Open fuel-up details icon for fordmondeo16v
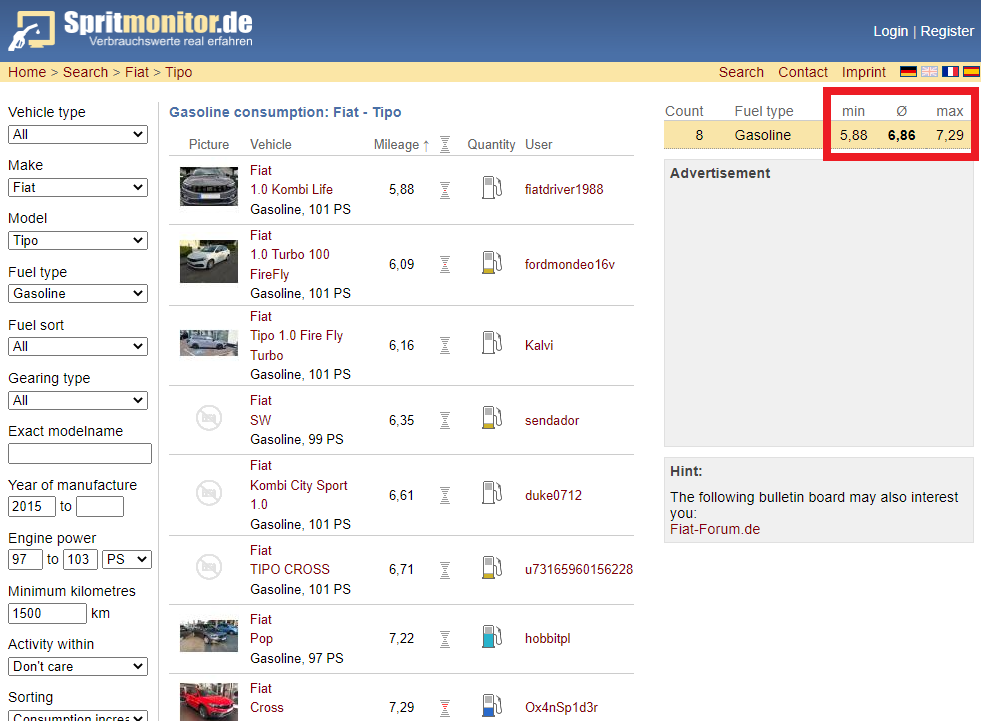The image size is (981, 721). click(x=492, y=263)
